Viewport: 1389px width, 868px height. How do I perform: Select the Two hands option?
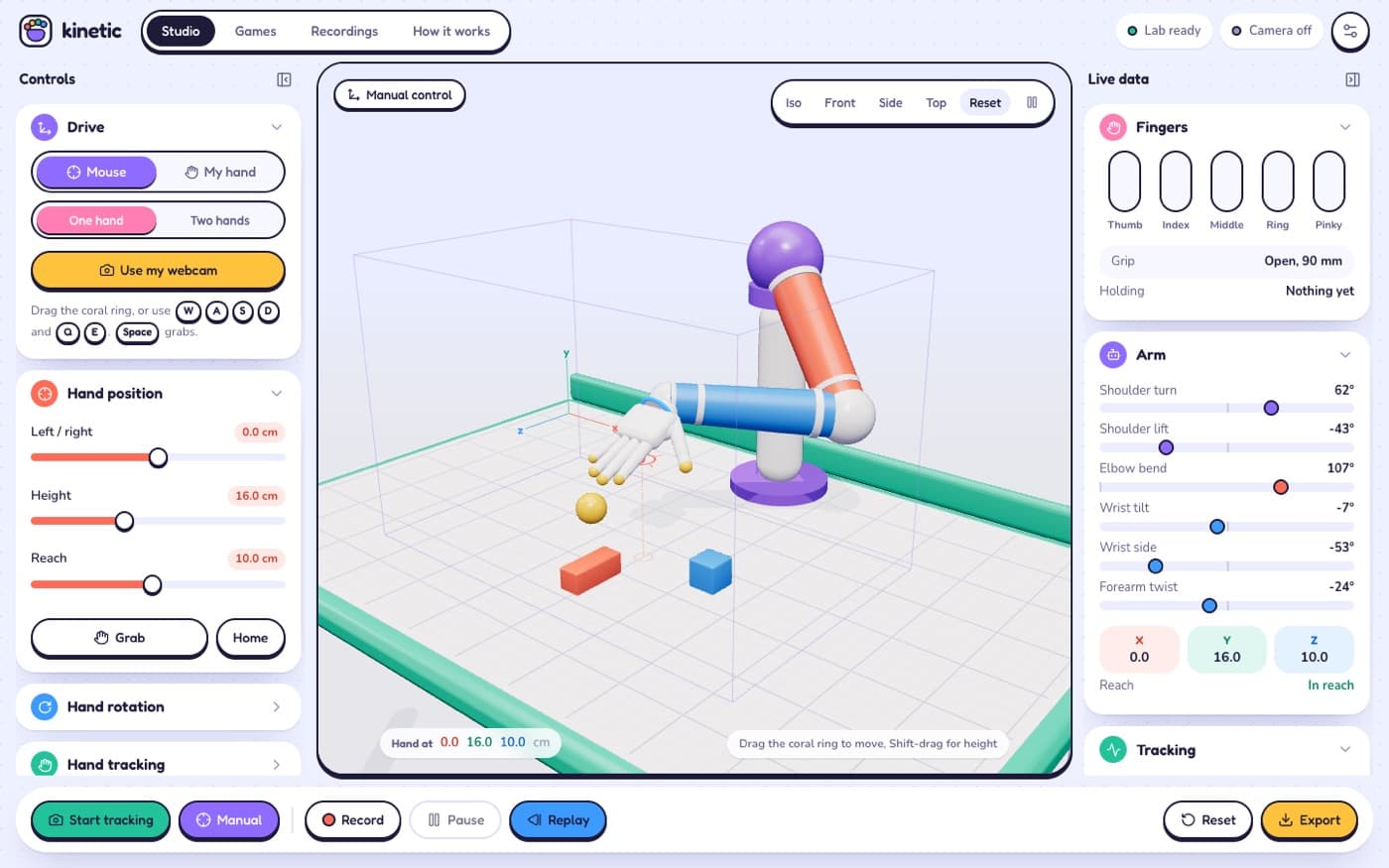(x=220, y=220)
